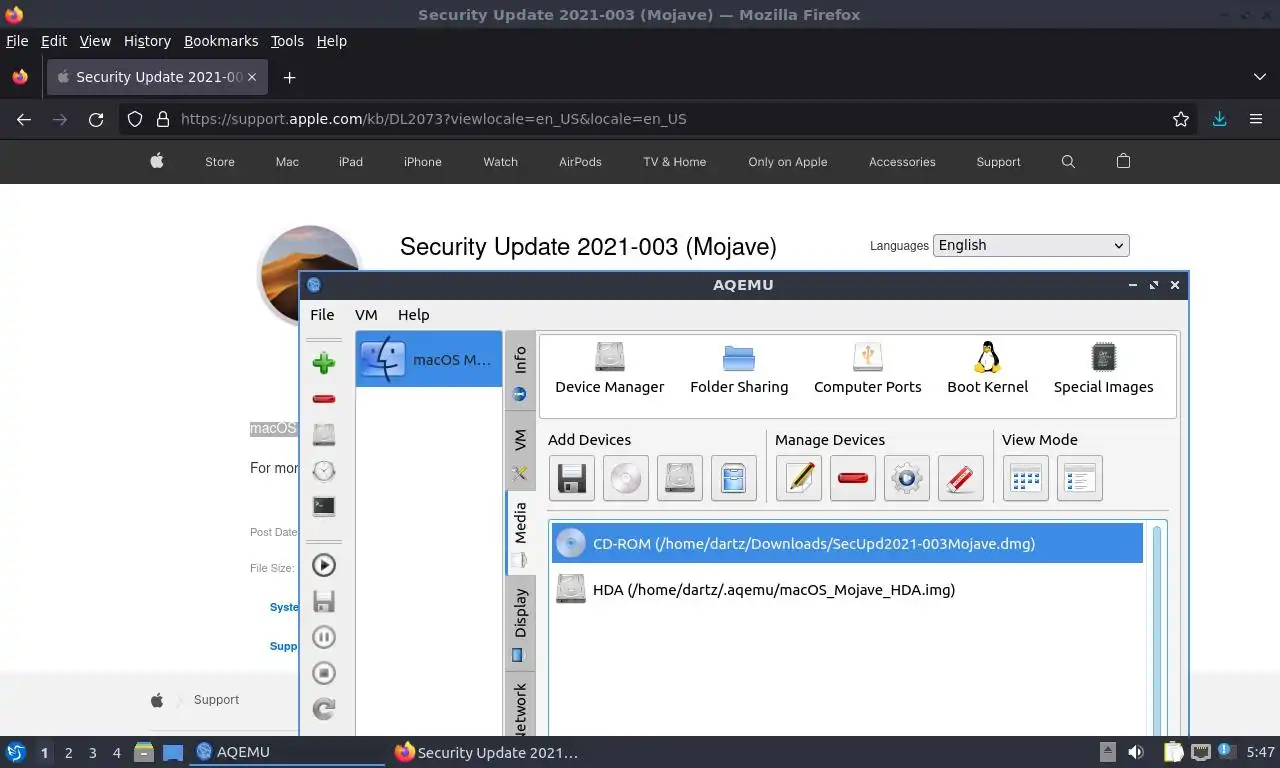This screenshot has height=768, width=1280.
Task: Start the VM with the play icon
Action: (323, 565)
